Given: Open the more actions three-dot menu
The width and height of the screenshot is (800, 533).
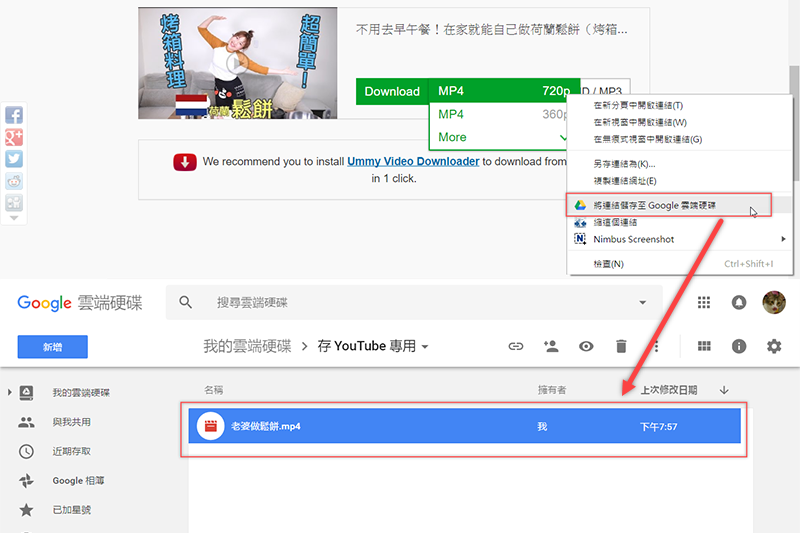Looking at the screenshot, I should 656,346.
